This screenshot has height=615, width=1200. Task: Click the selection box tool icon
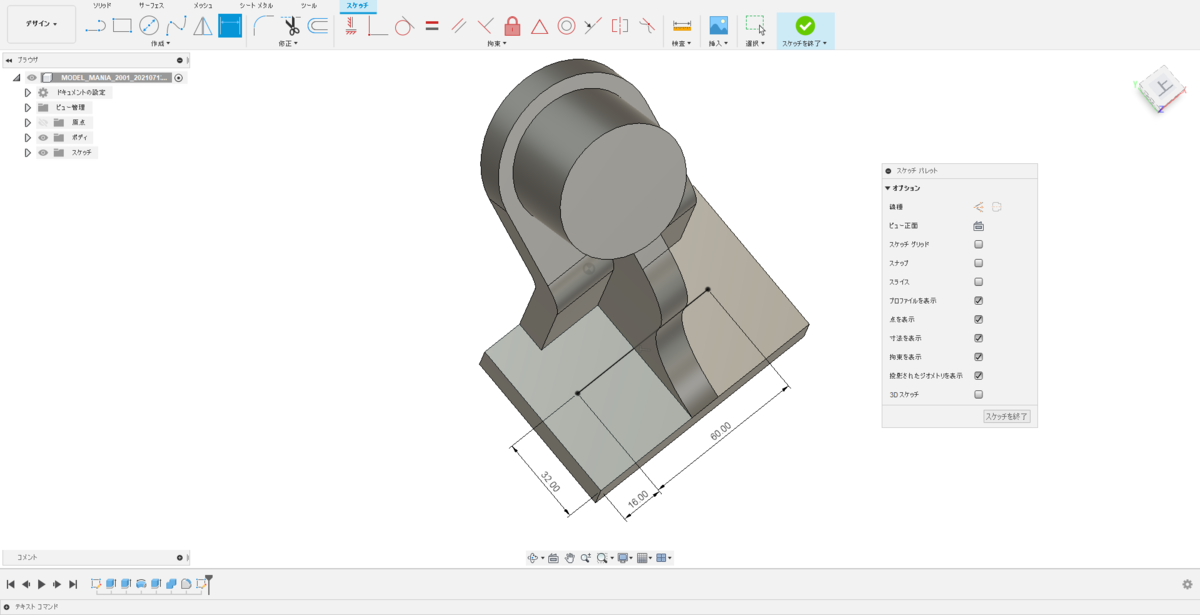(755, 26)
